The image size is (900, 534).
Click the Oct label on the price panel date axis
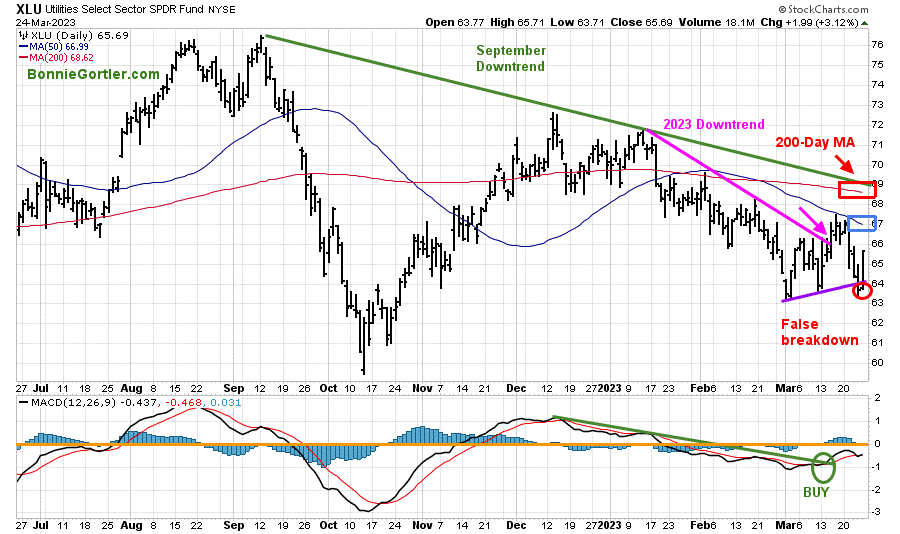coord(328,388)
